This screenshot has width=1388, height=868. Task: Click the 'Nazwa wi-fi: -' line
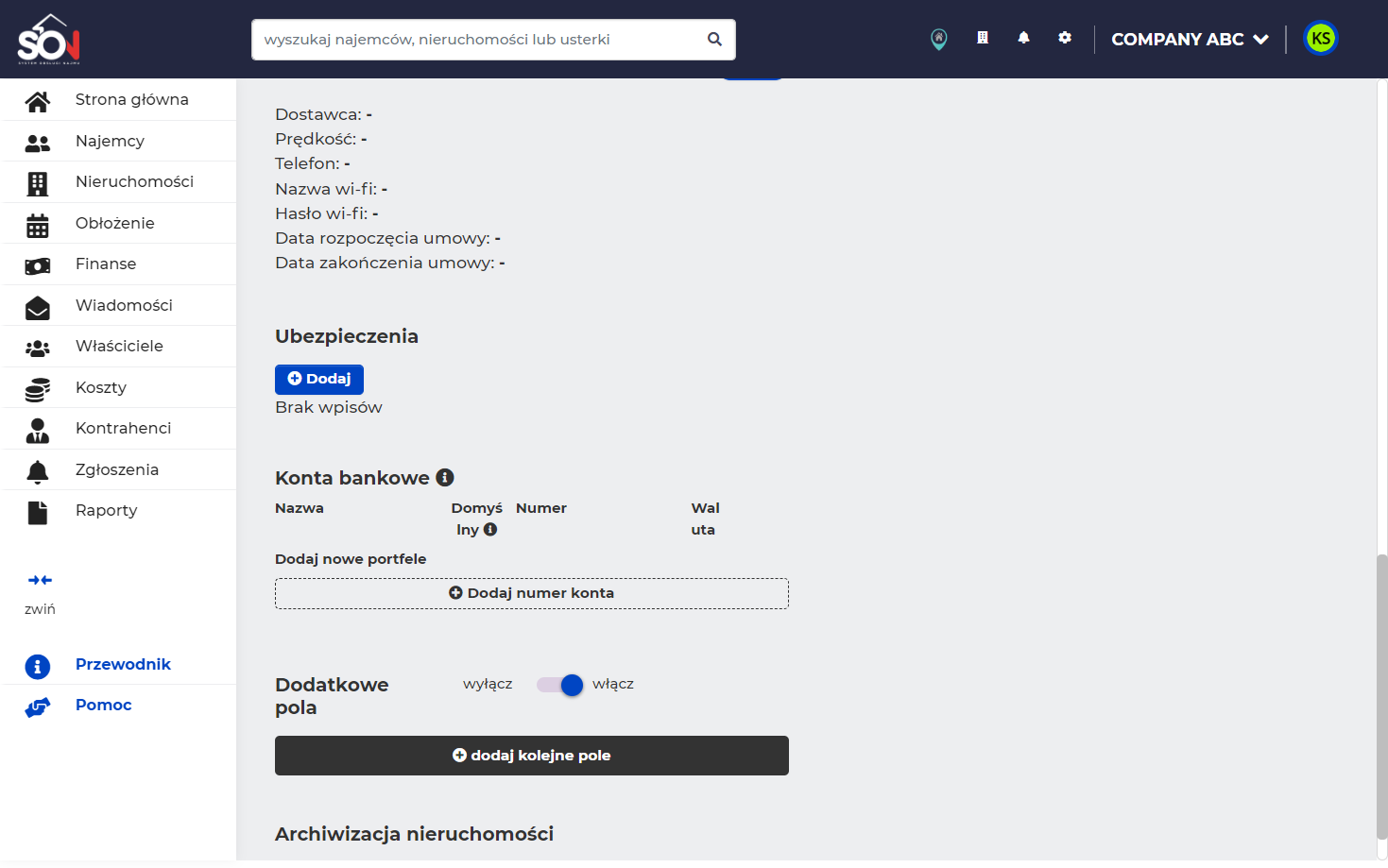[332, 189]
